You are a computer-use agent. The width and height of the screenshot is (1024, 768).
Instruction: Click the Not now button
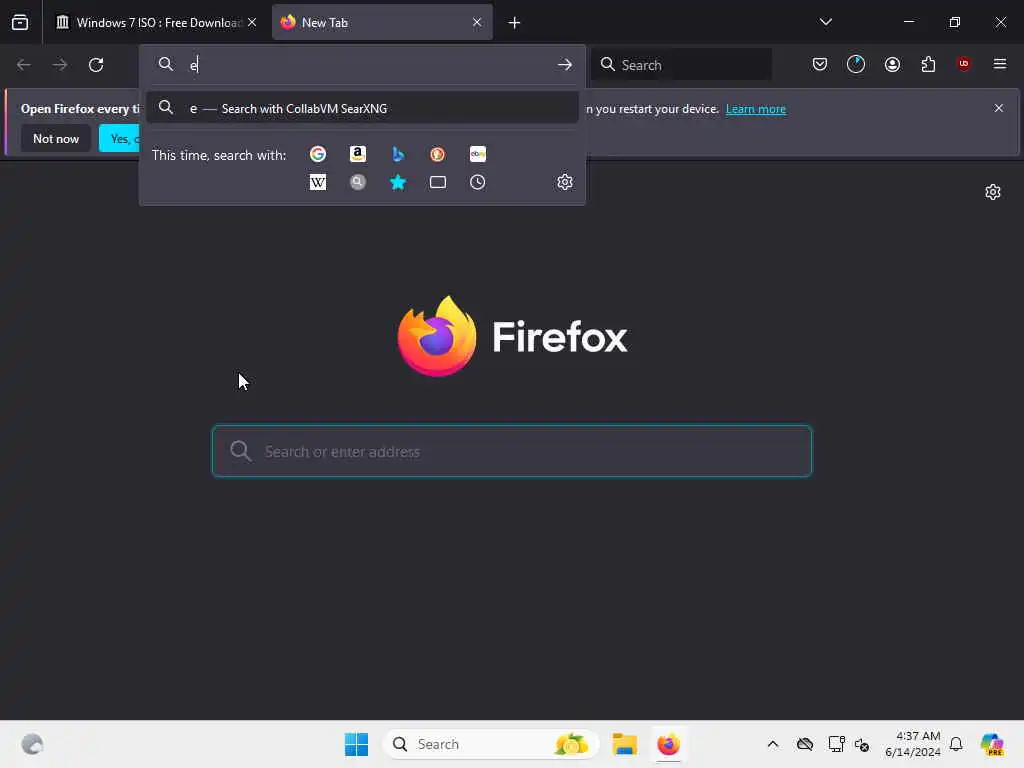pos(56,138)
